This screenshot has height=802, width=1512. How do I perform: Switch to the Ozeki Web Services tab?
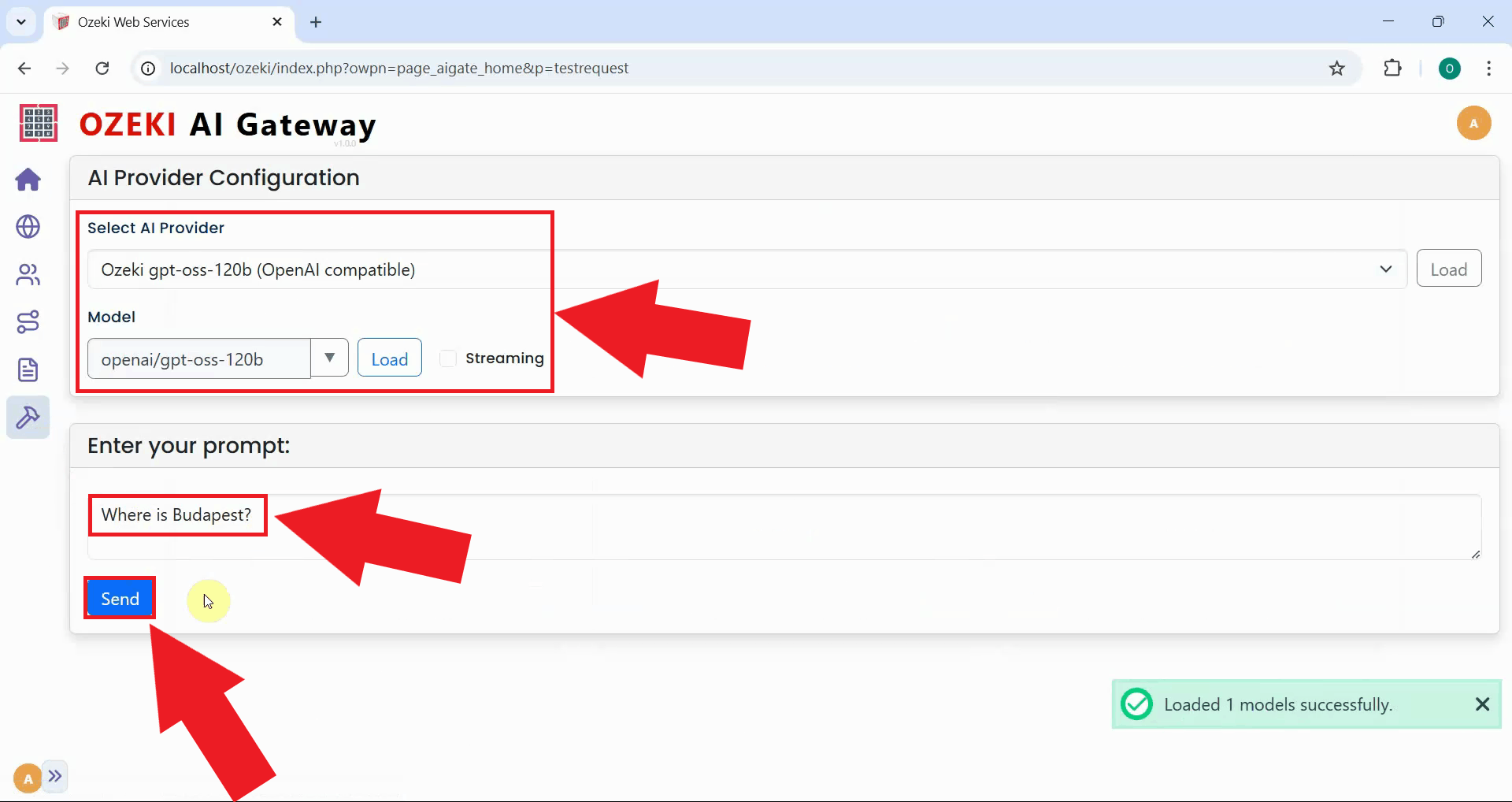[134, 22]
